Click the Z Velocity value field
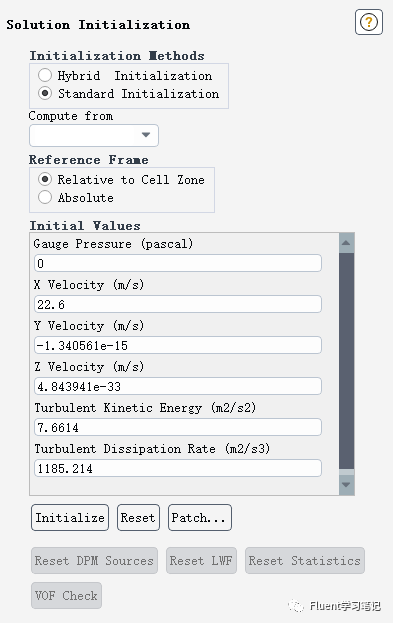Viewport: 393px width, 623px height. point(178,386)
